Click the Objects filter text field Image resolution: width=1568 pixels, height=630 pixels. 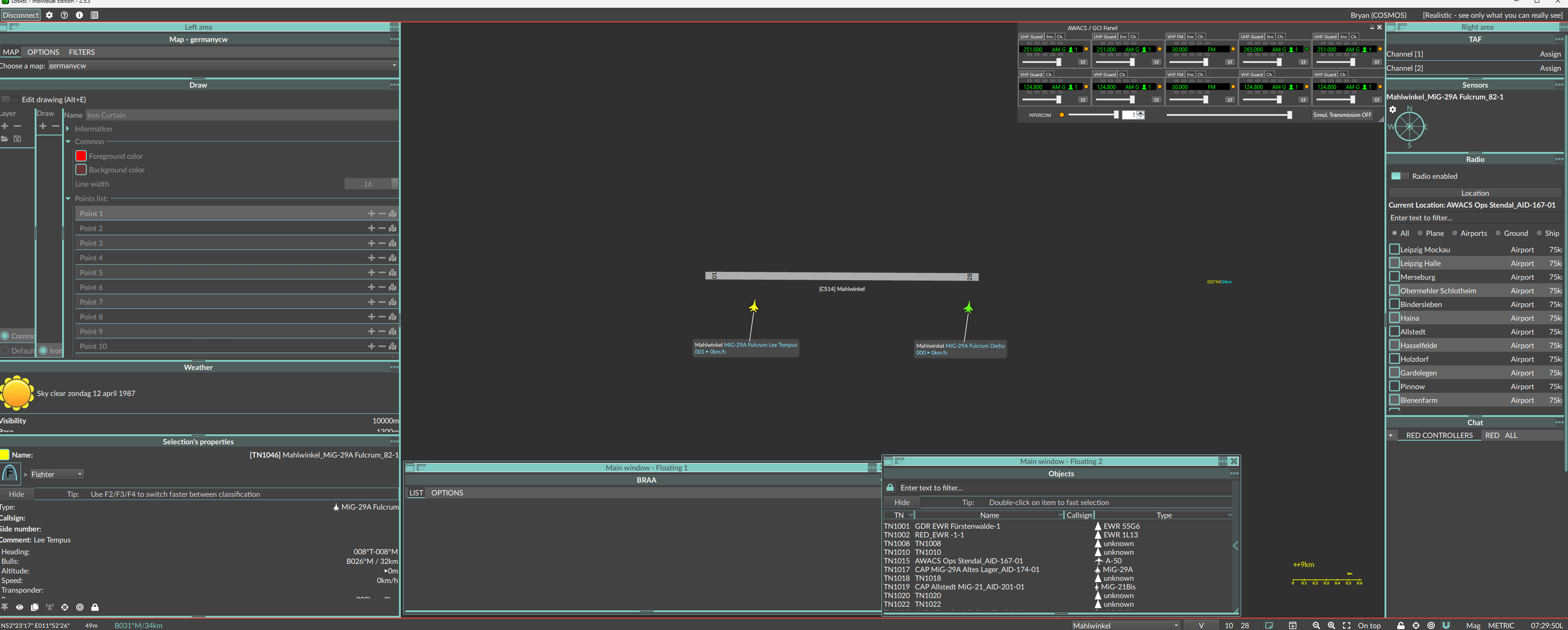1059,488
